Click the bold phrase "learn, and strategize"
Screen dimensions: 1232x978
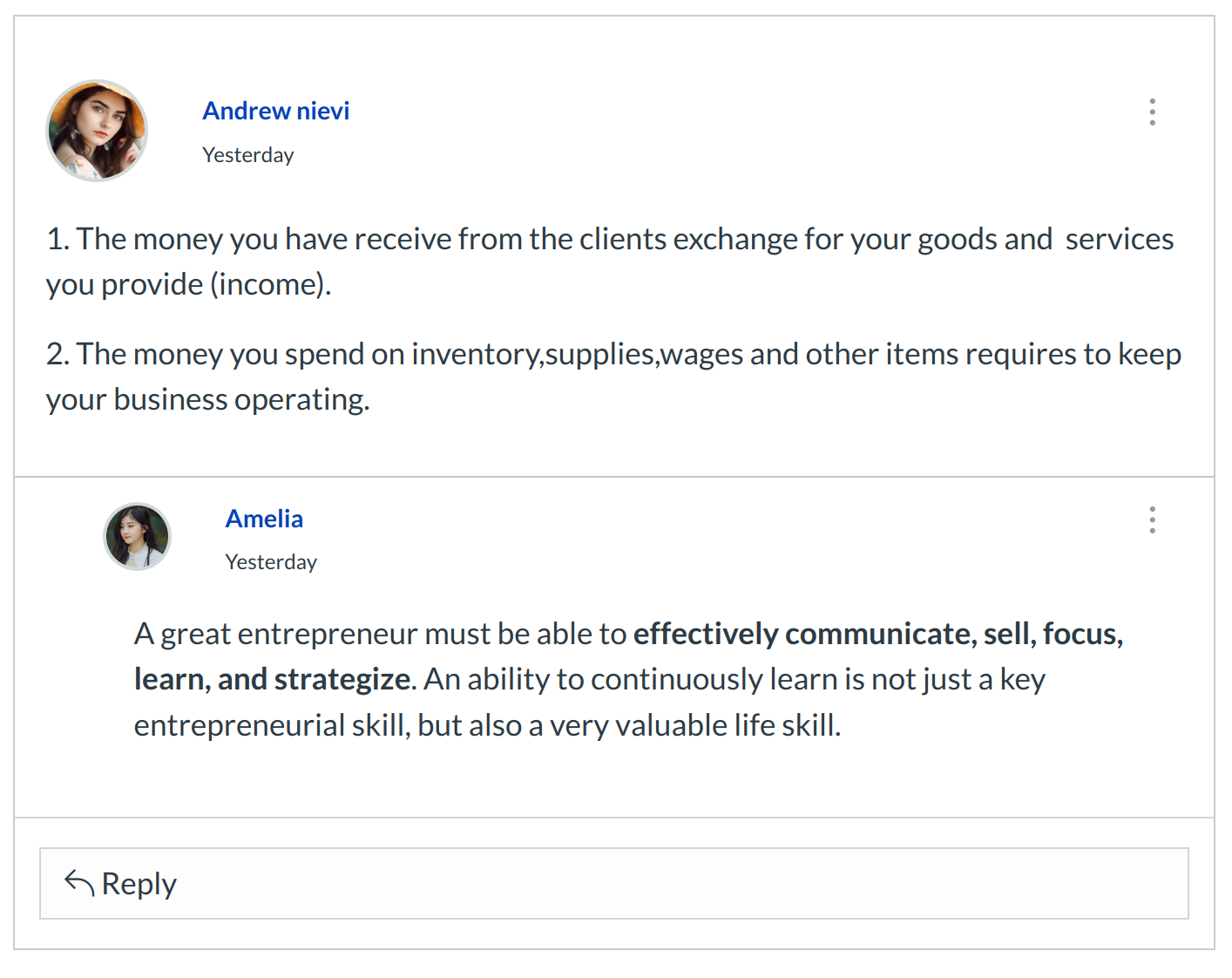click(273, 679)
